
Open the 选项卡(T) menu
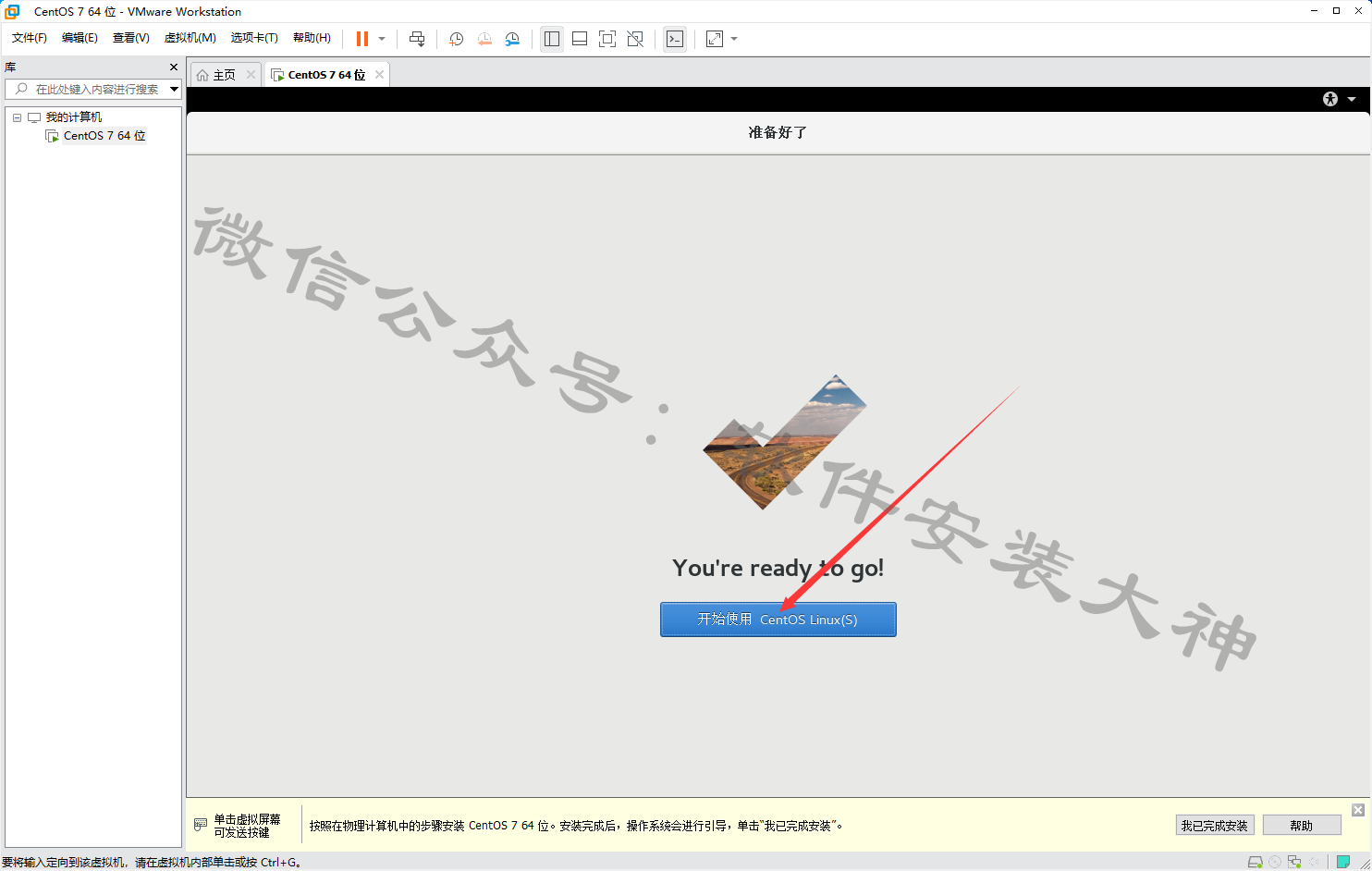254,38
